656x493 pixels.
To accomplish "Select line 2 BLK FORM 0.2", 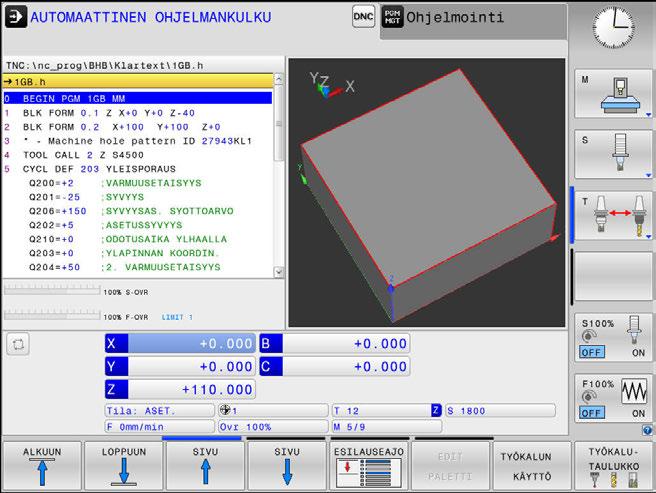I will [x=138, y=127].
